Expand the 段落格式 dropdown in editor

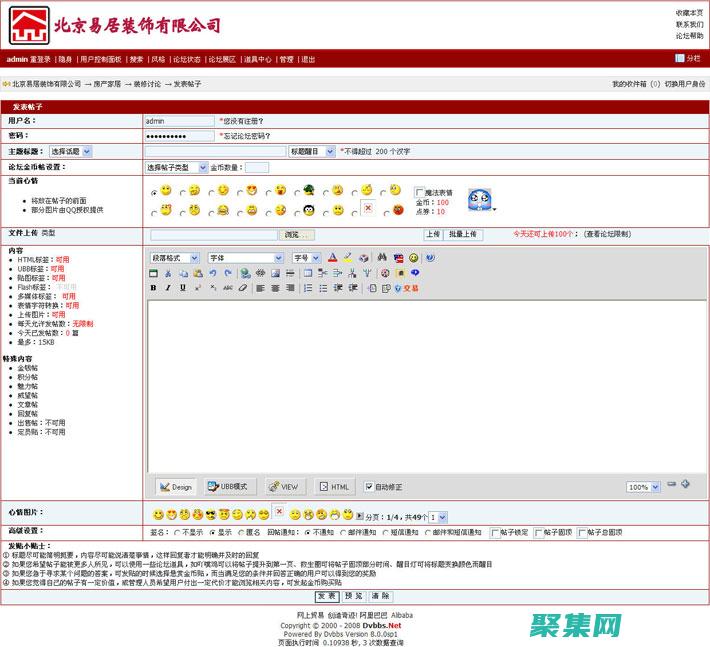click(x=175, y=258)
